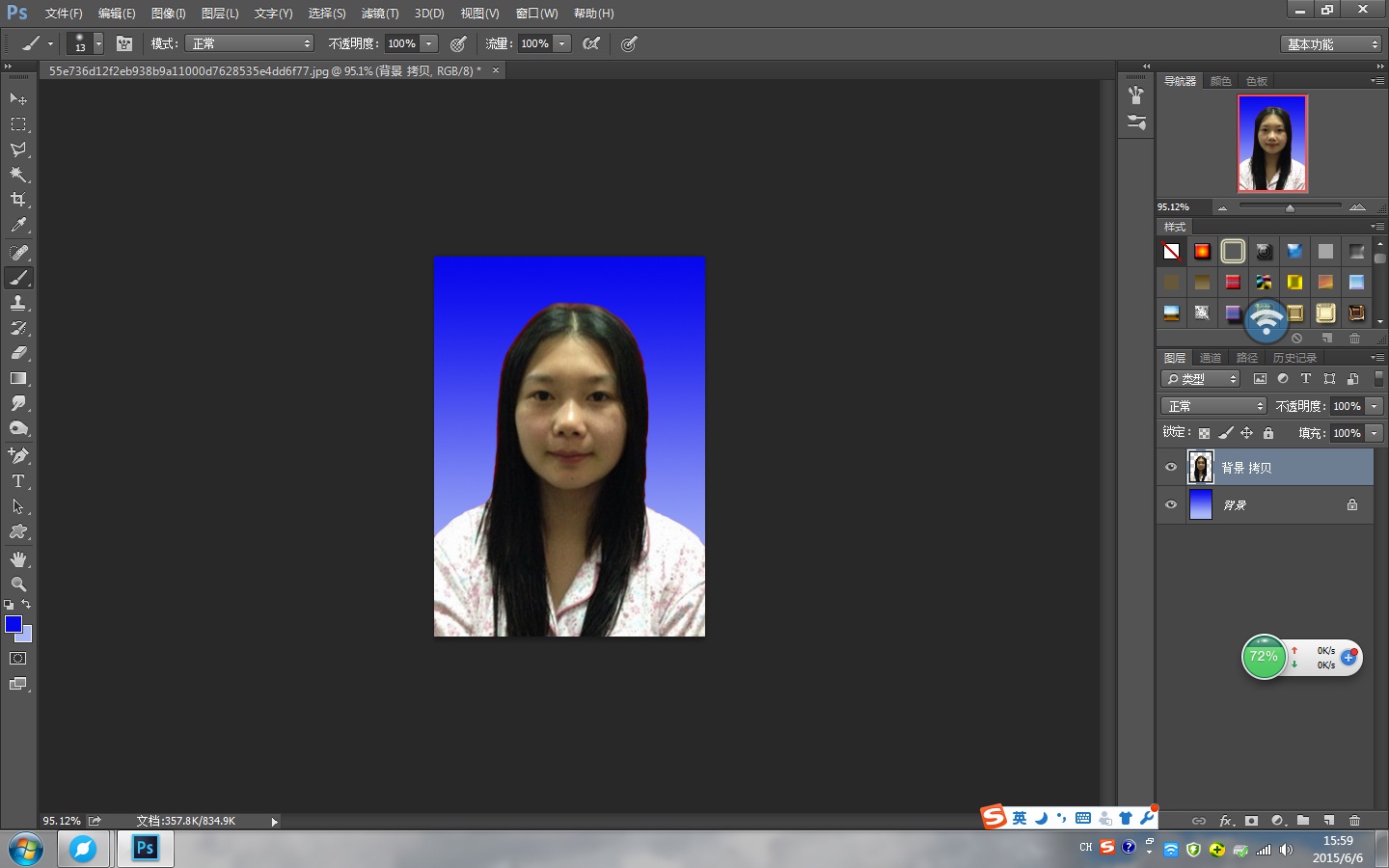Select the Path Selection tool
Image resolution: width=1389 pixels, height=868 pixels.
pyautogui.click(x=18, y=506)
